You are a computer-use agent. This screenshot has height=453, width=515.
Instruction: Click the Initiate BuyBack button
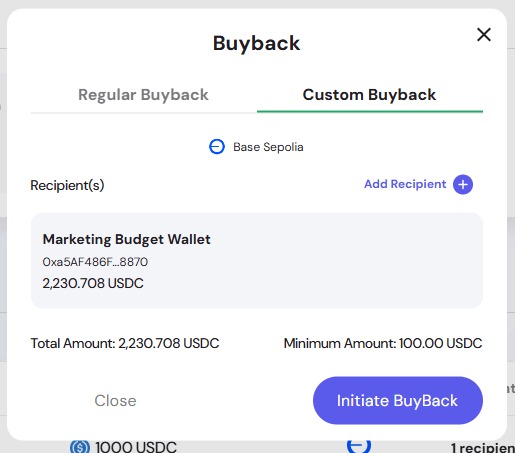(398, 401)
